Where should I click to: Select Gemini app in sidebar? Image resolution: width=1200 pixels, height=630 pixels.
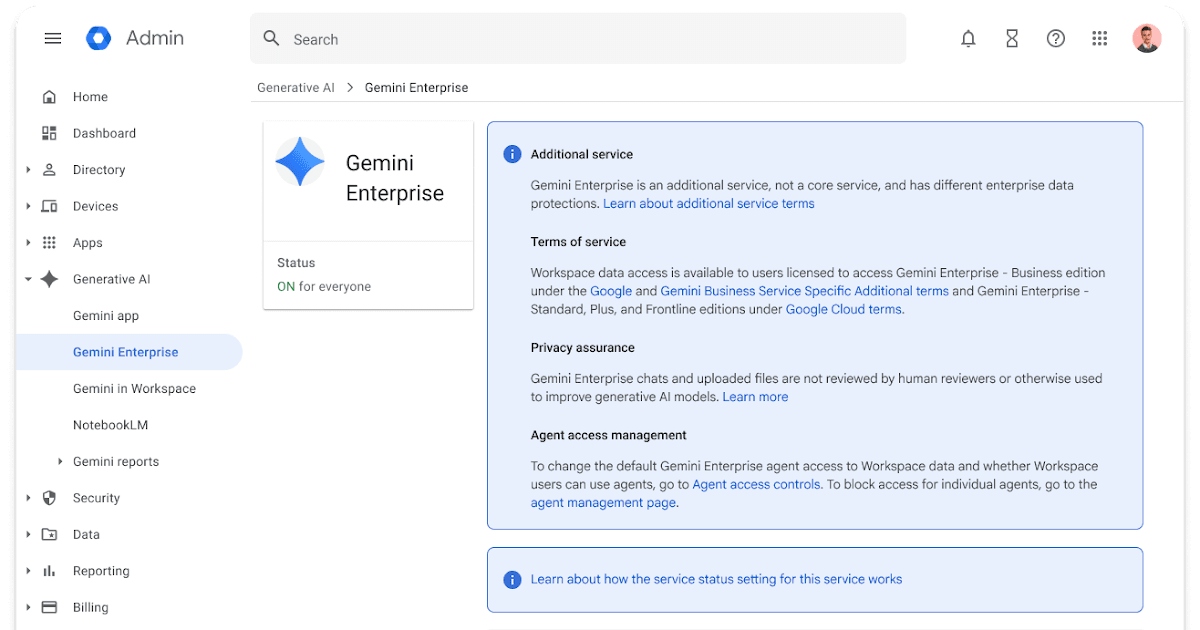coord(106,316)
